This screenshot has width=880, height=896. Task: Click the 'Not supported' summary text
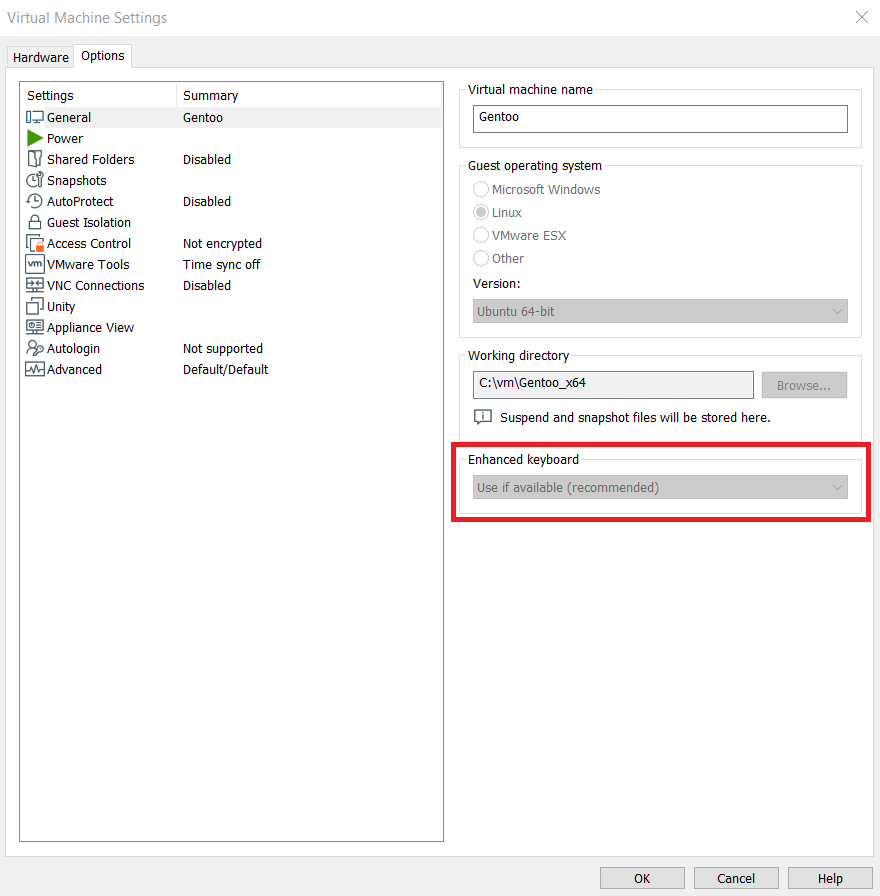223,349
